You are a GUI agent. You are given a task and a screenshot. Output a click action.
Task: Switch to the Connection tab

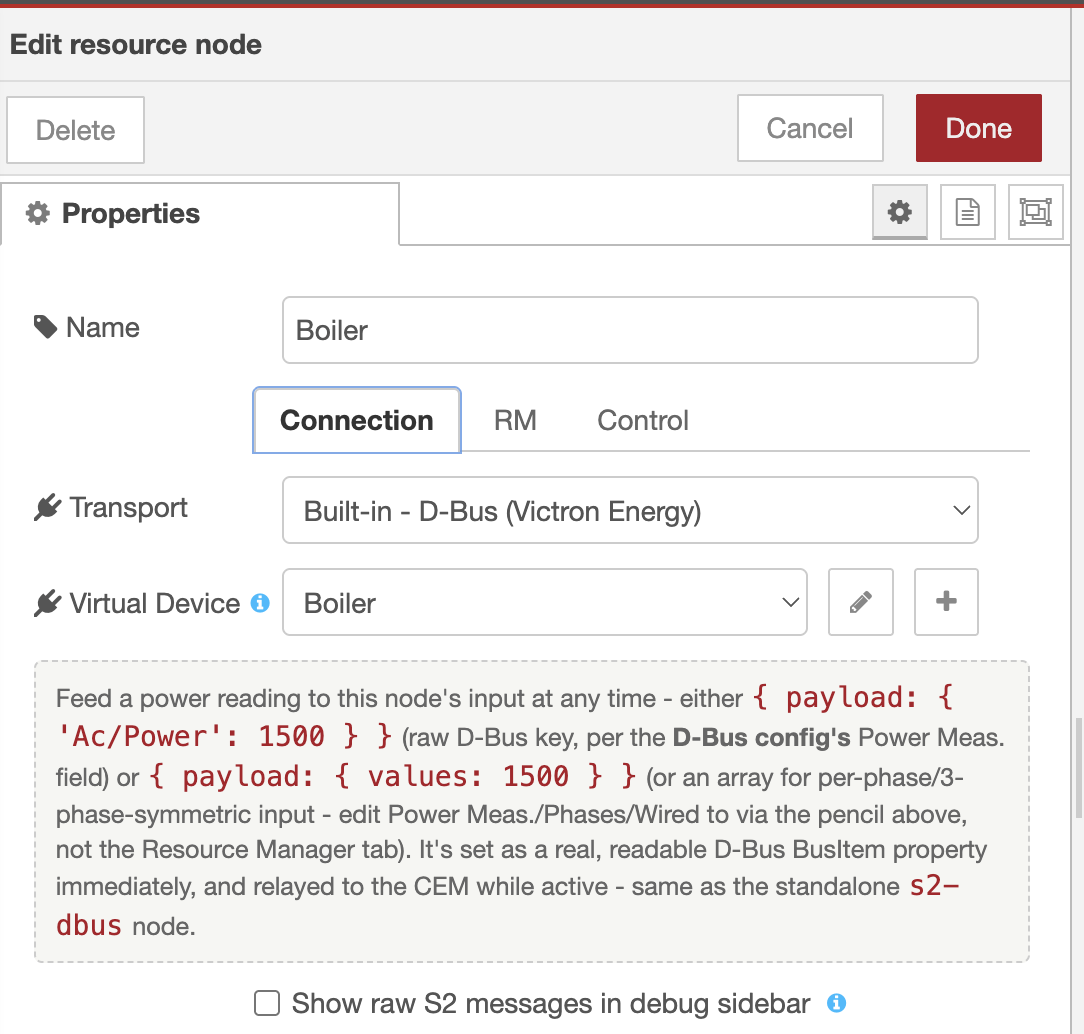(357, 420)
